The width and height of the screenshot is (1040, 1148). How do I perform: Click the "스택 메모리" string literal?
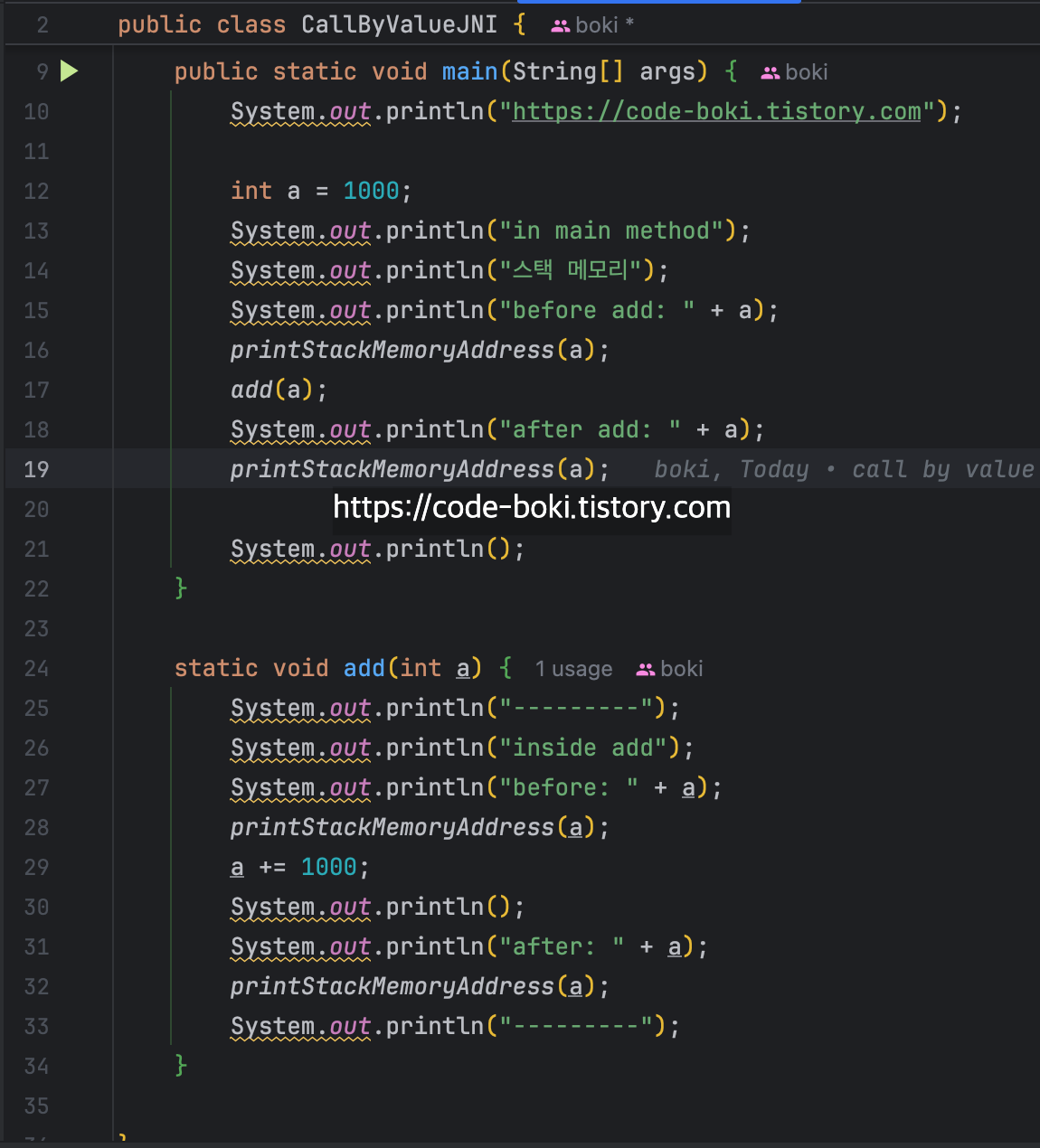(570, 270)
